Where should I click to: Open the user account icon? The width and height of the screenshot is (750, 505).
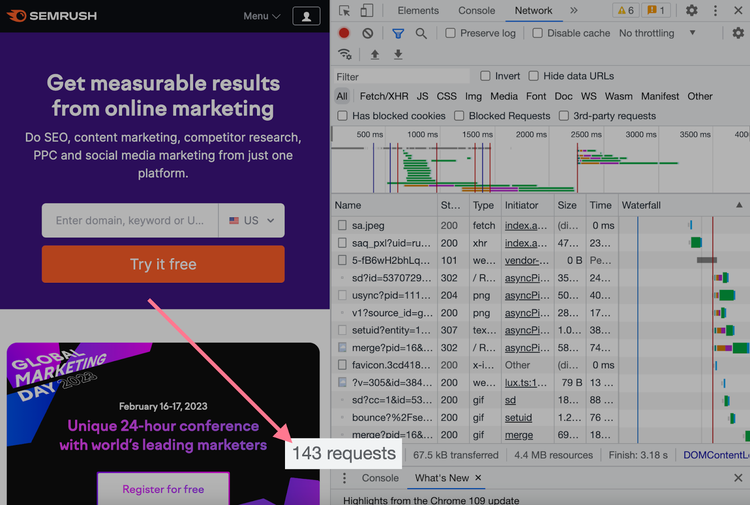(306, 16)
